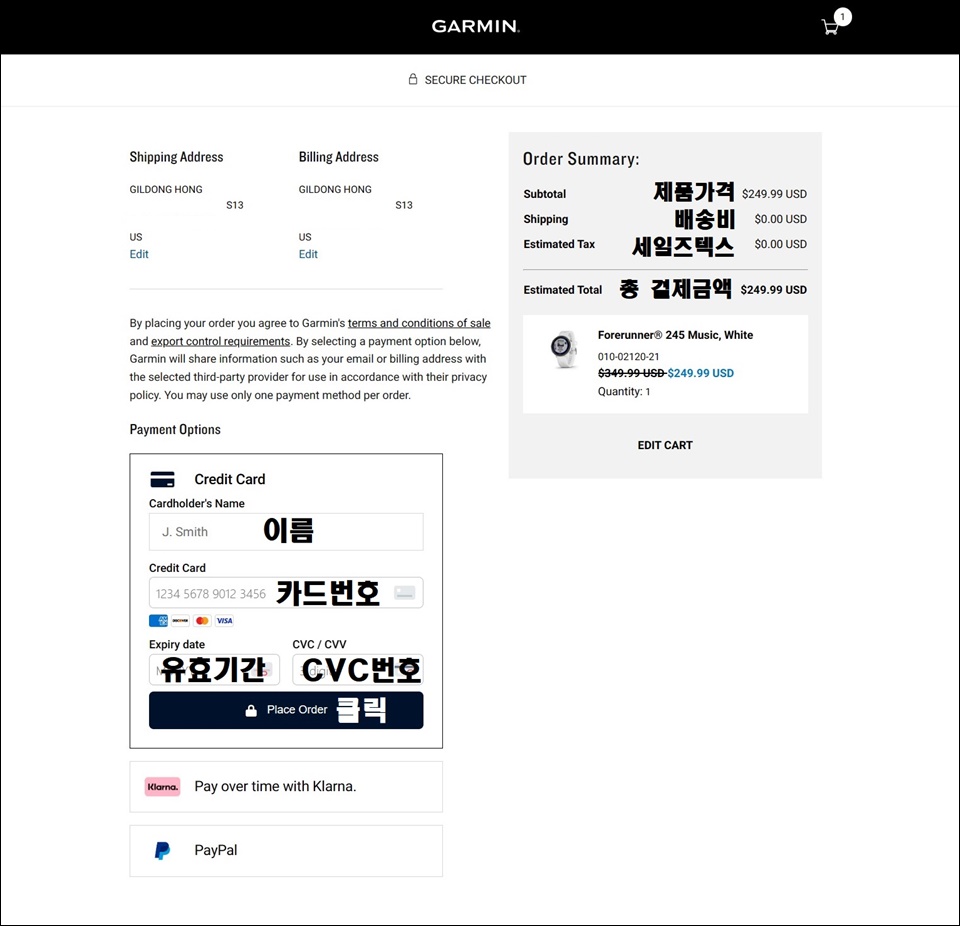Click the Forerunner 245 Music, White product name
The image size is (960, 926).
click(675, 335)
